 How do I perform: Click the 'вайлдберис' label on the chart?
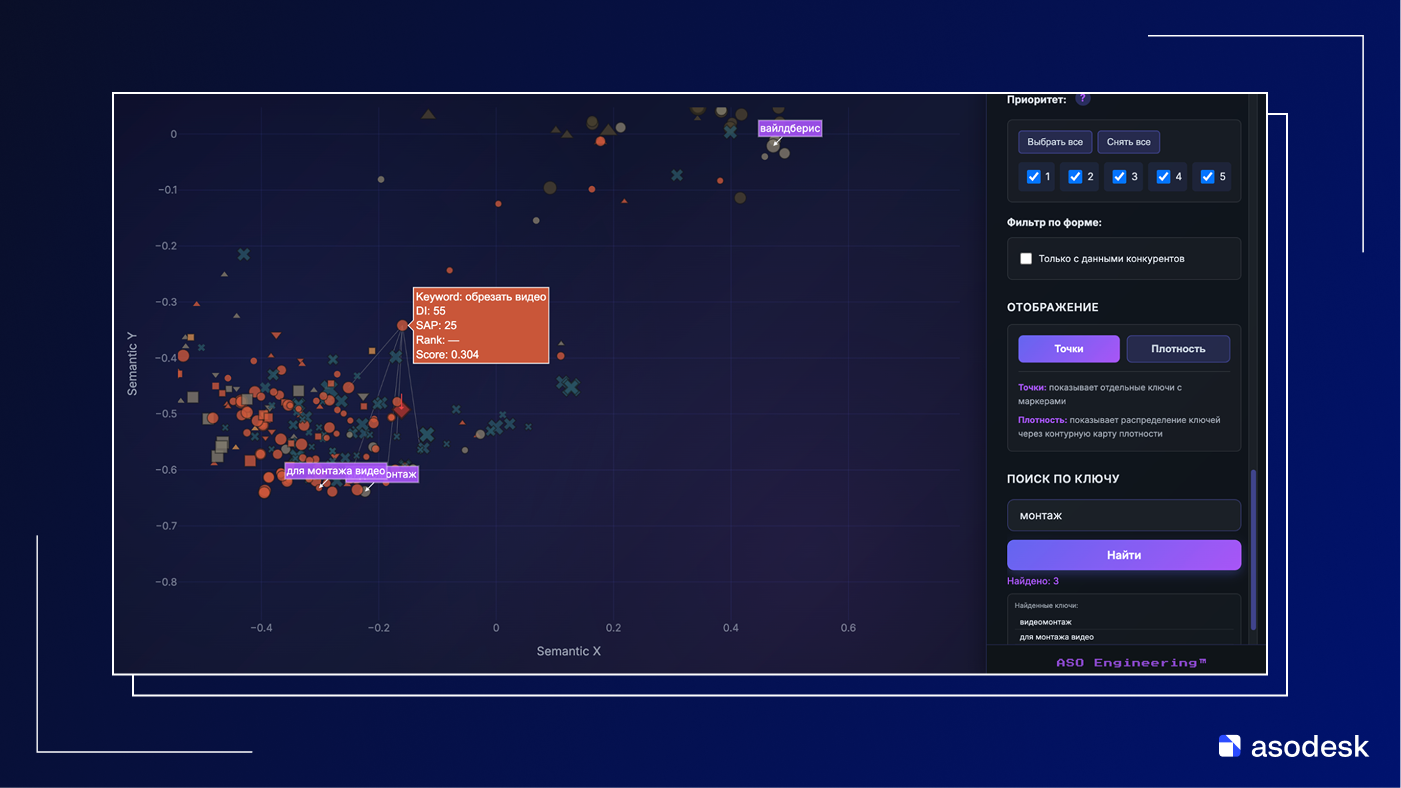point(790,128)
